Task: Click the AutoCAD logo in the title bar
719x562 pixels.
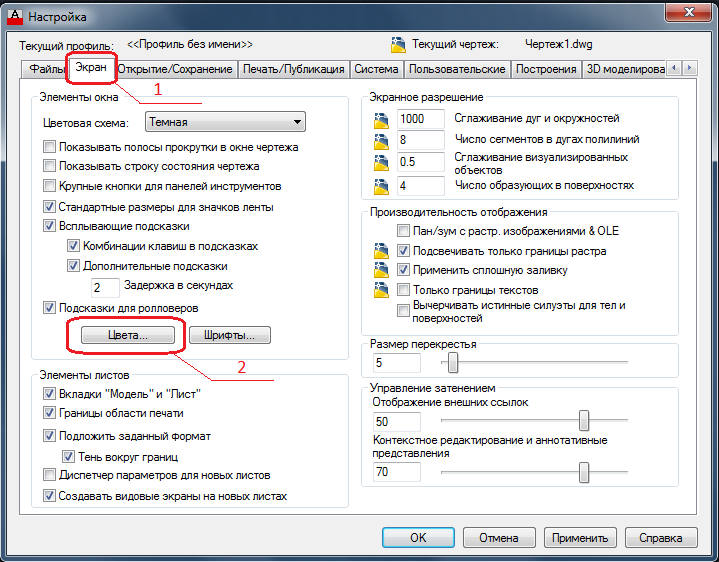Action: pos(14,16)
